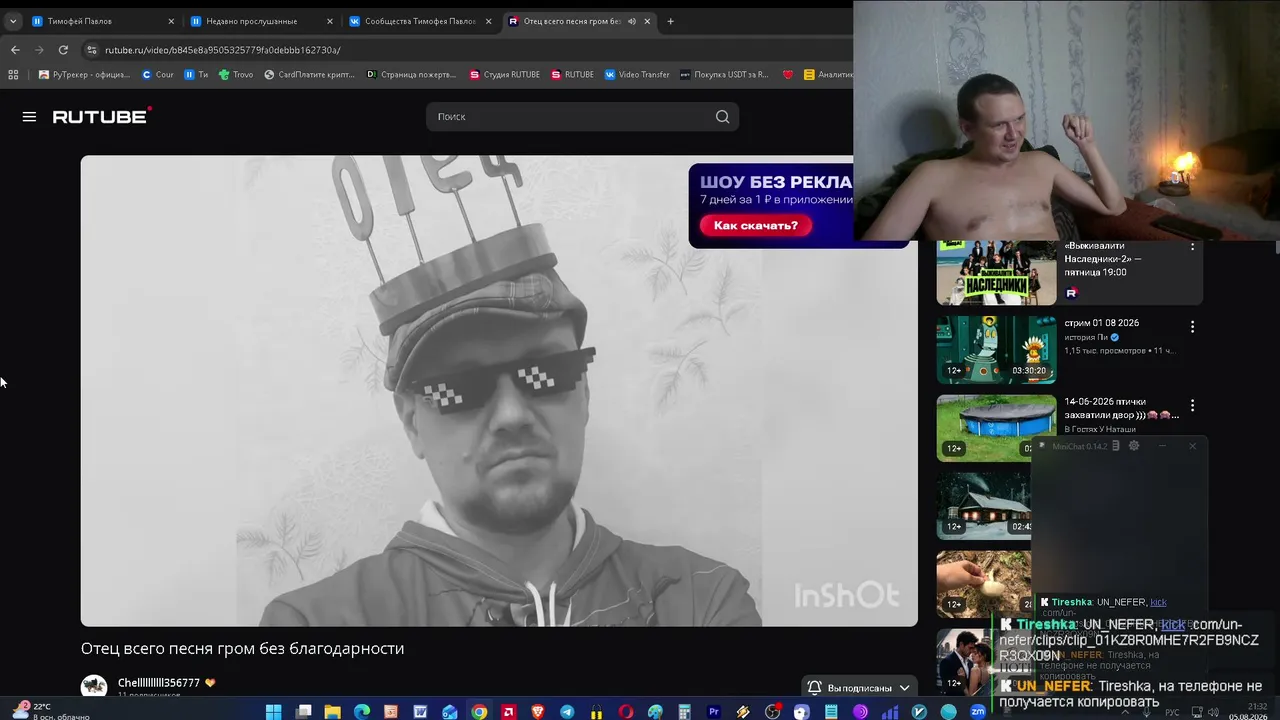This screenshot has width=1280, height=720.
Task: Open the Студия RUTUBE bookmark
Action: [x=504, y=74]
